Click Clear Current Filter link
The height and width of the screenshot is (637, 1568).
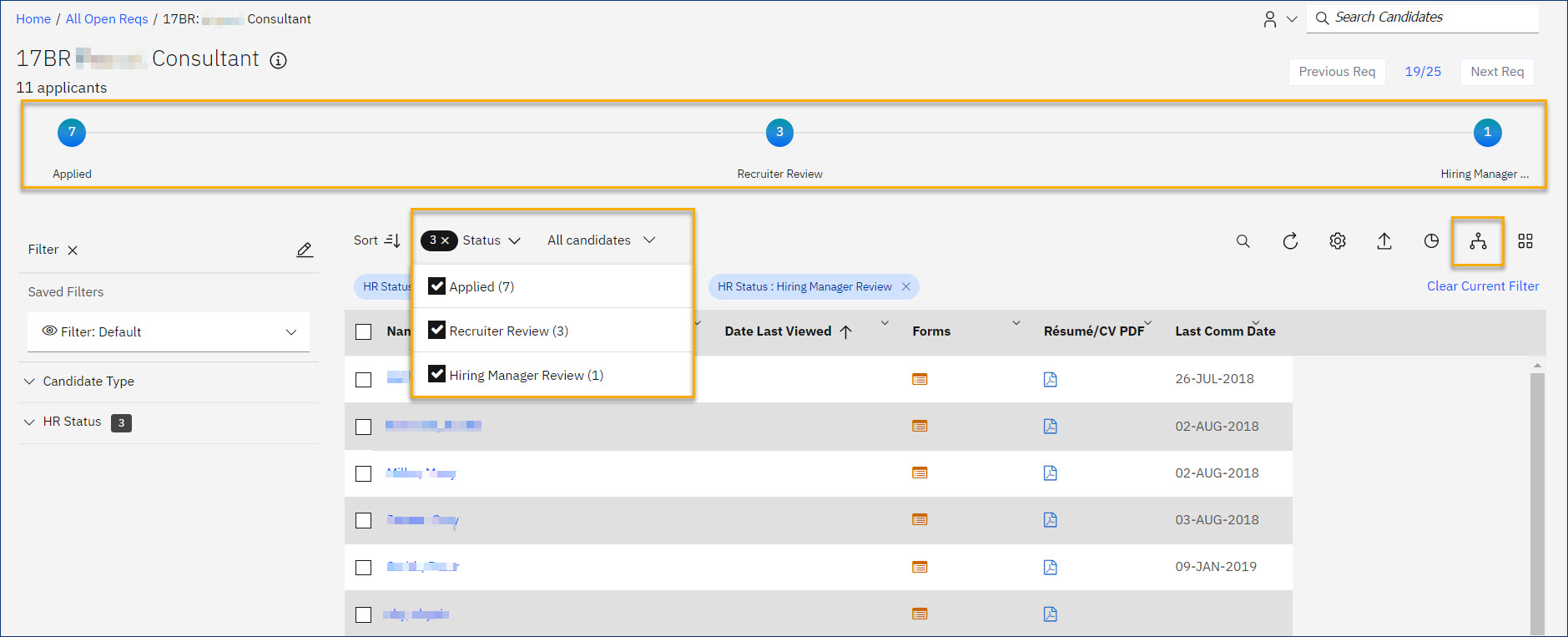[x=1483, y=286]
